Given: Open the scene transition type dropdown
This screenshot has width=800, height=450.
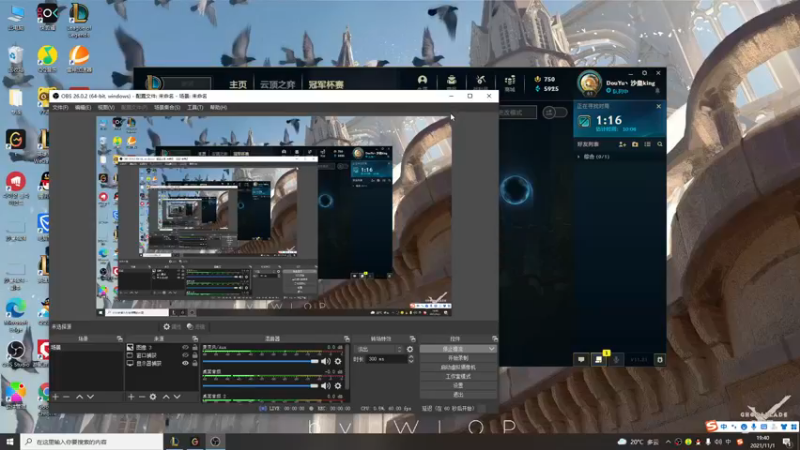Looking at the screenshot, I should [378, 349].
